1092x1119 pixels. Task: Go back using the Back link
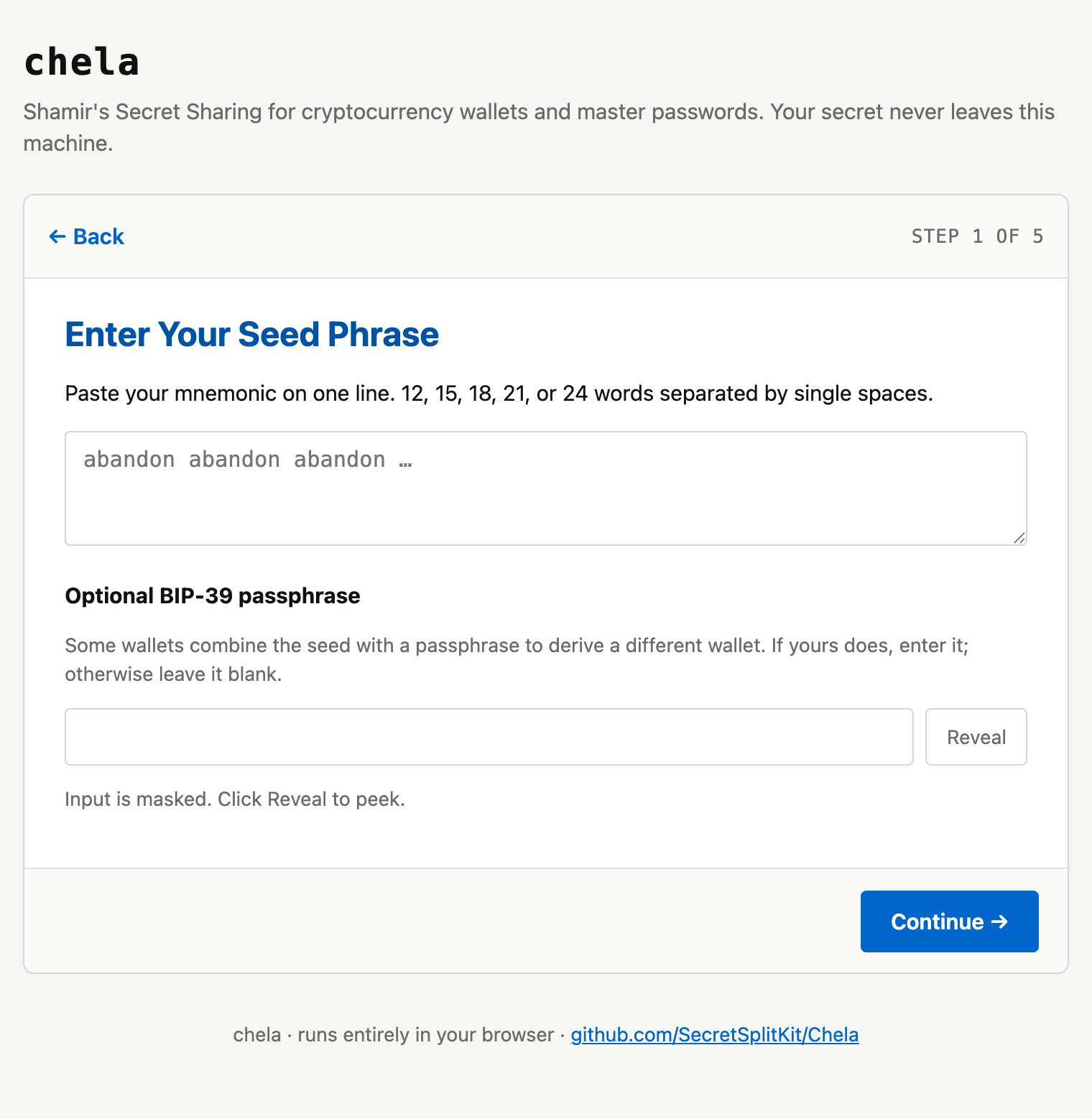click(86, 236)
